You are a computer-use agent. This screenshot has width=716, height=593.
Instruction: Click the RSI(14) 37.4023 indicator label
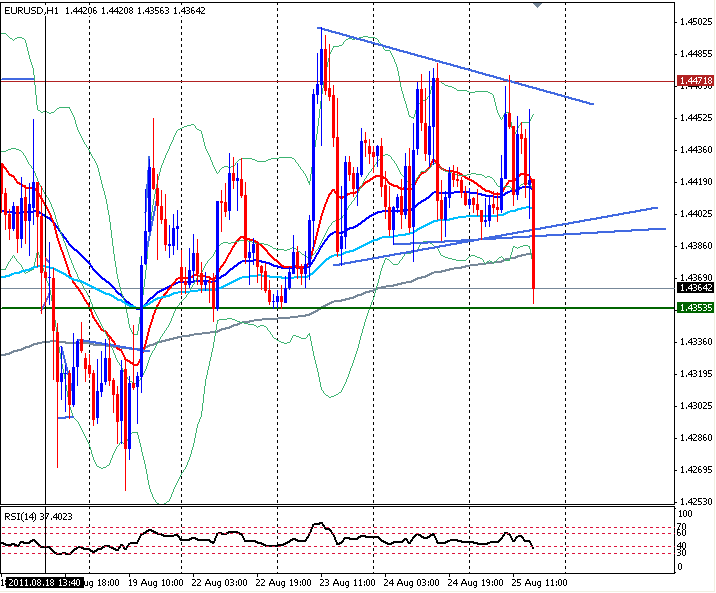point(38,517)
